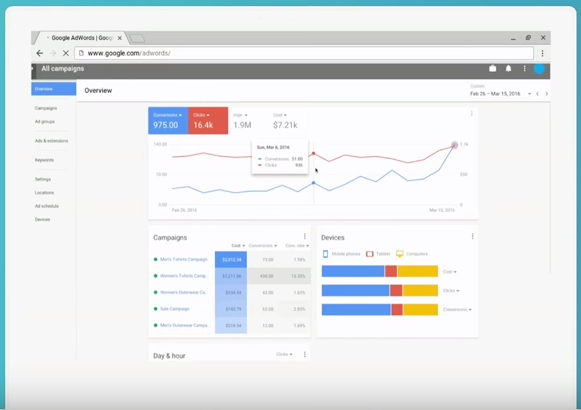Open Men's T-shirts Campaign link

point(184,259)
